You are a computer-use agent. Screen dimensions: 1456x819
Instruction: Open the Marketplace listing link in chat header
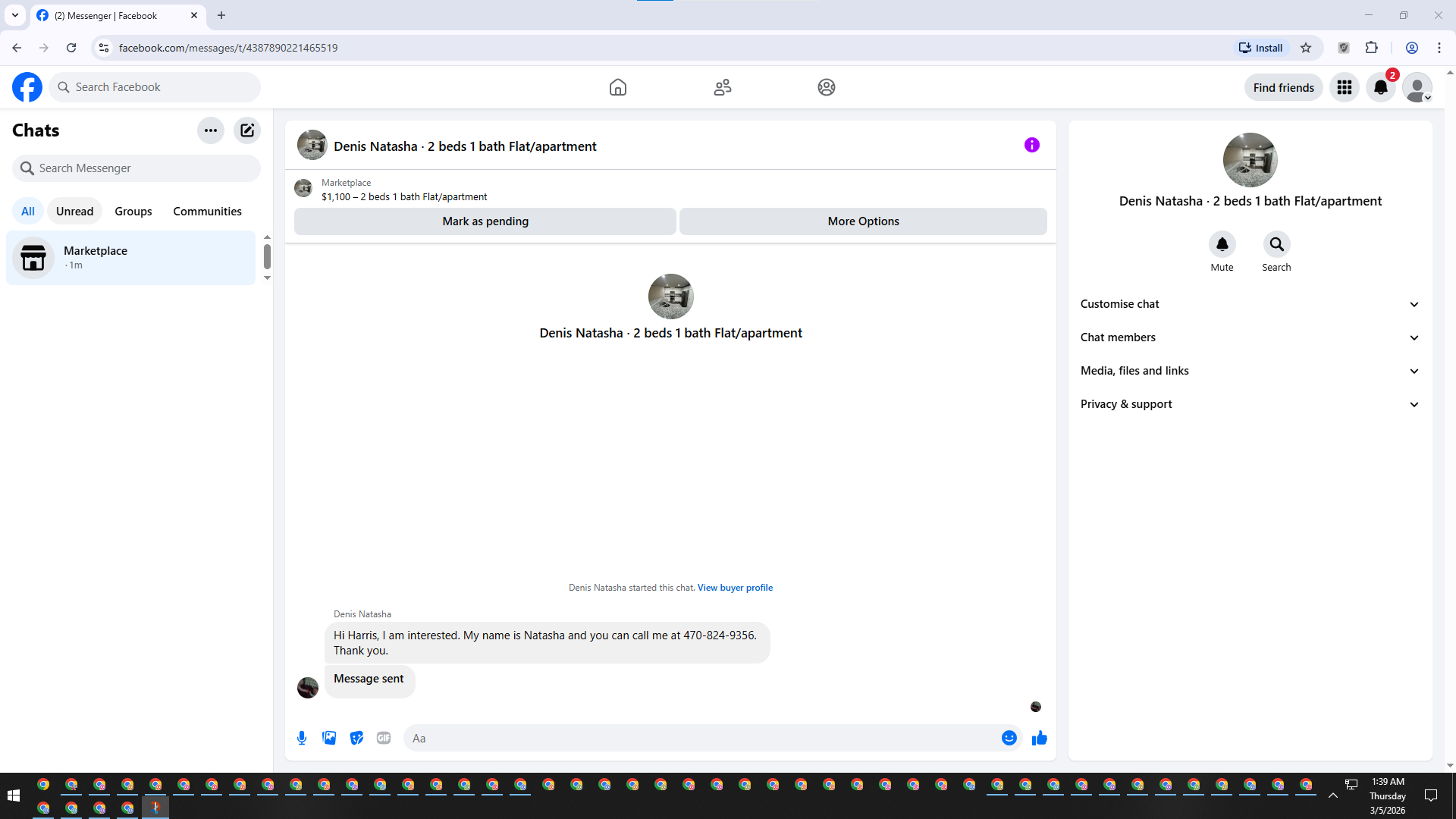click(404, 197)
